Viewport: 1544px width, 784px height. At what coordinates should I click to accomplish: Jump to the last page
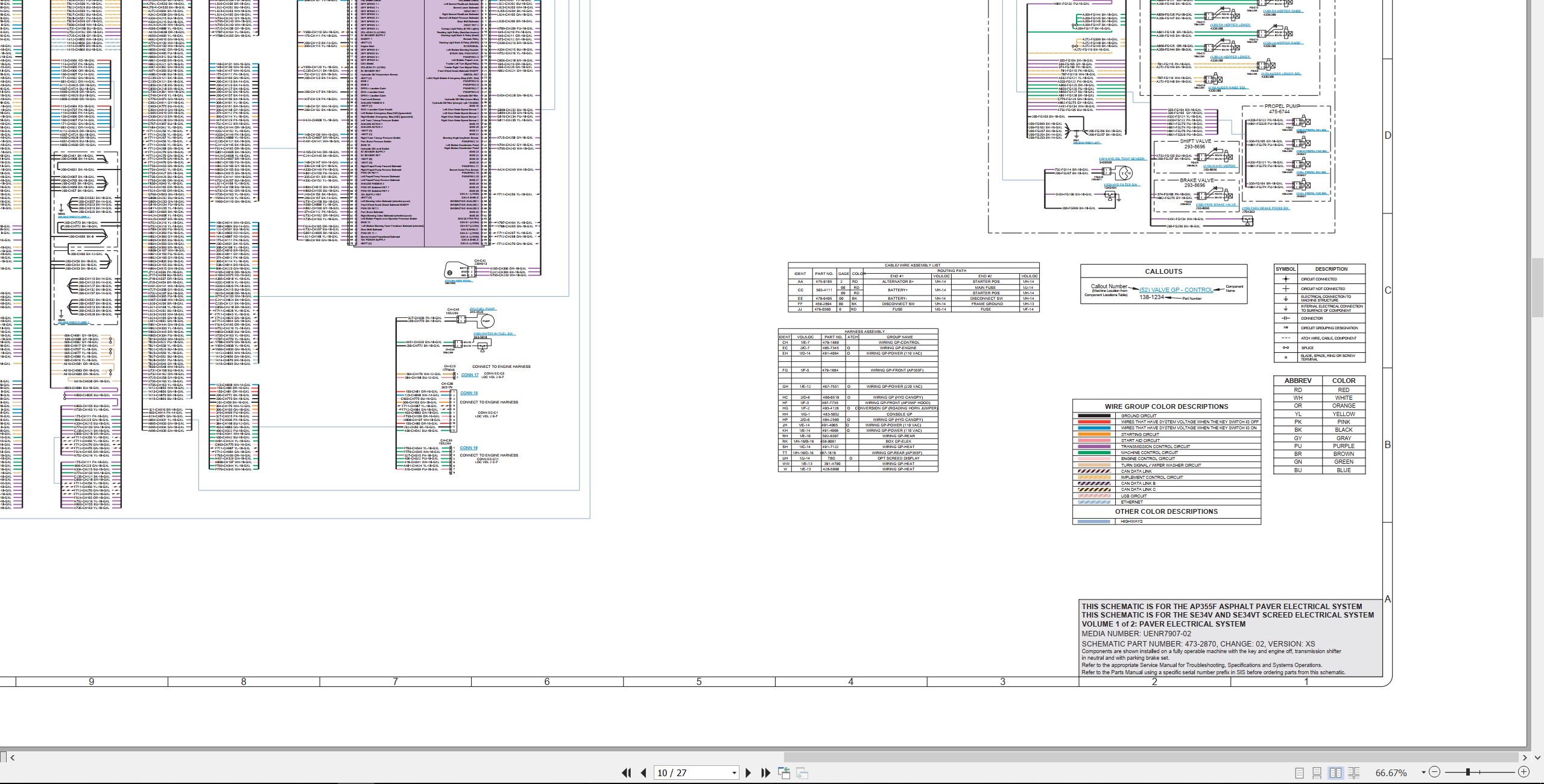pyautogui.click(x=766, y=773)
